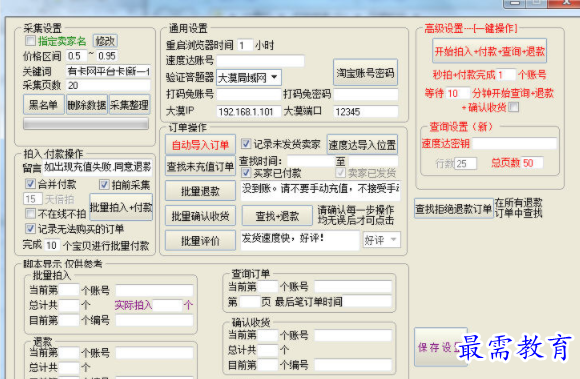The width and height of the screenshot is (580, 379).
Task: Click the 实际拍入 count field
Action: tap(168, 305)
